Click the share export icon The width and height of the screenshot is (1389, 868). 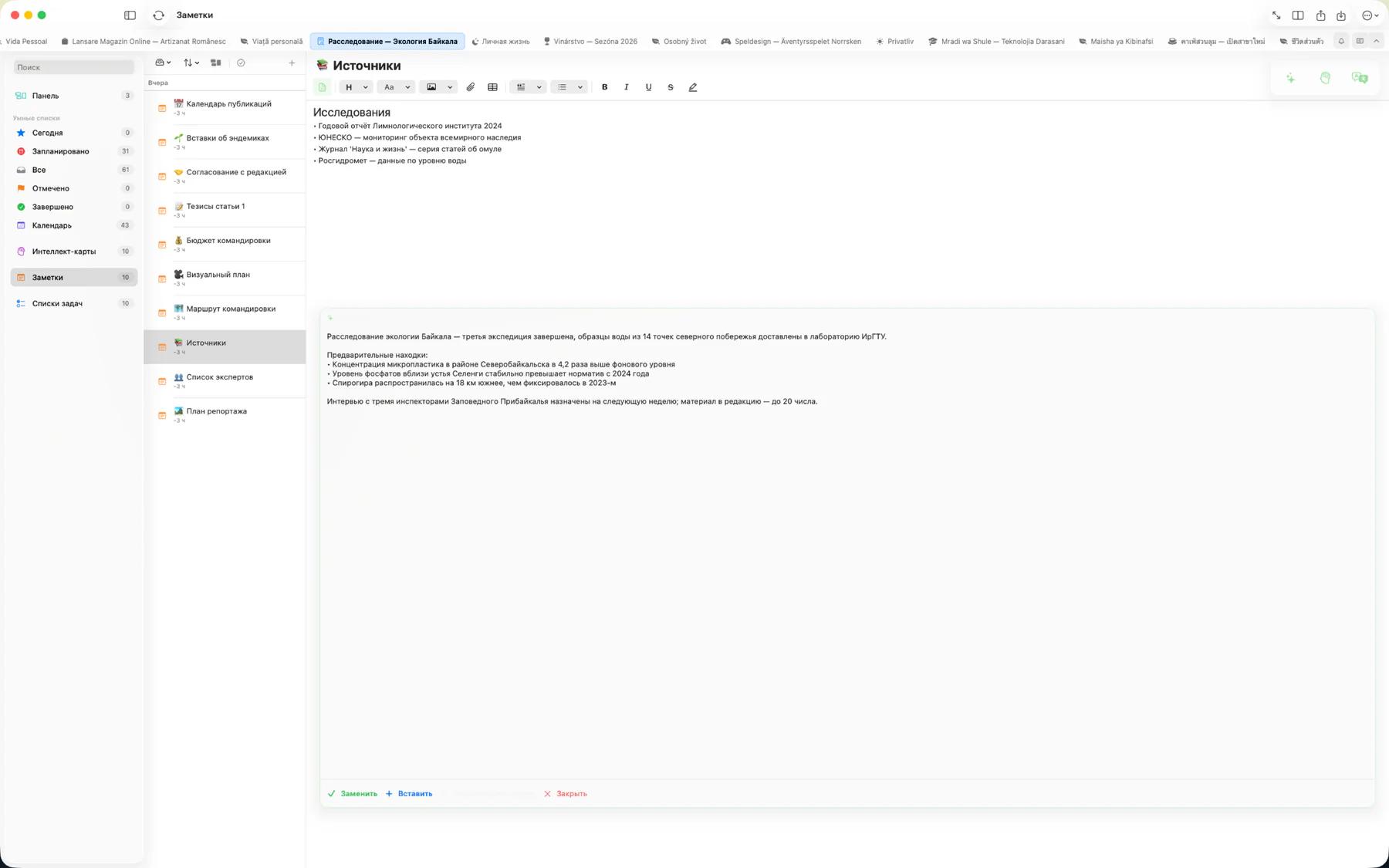[1320, 15]
